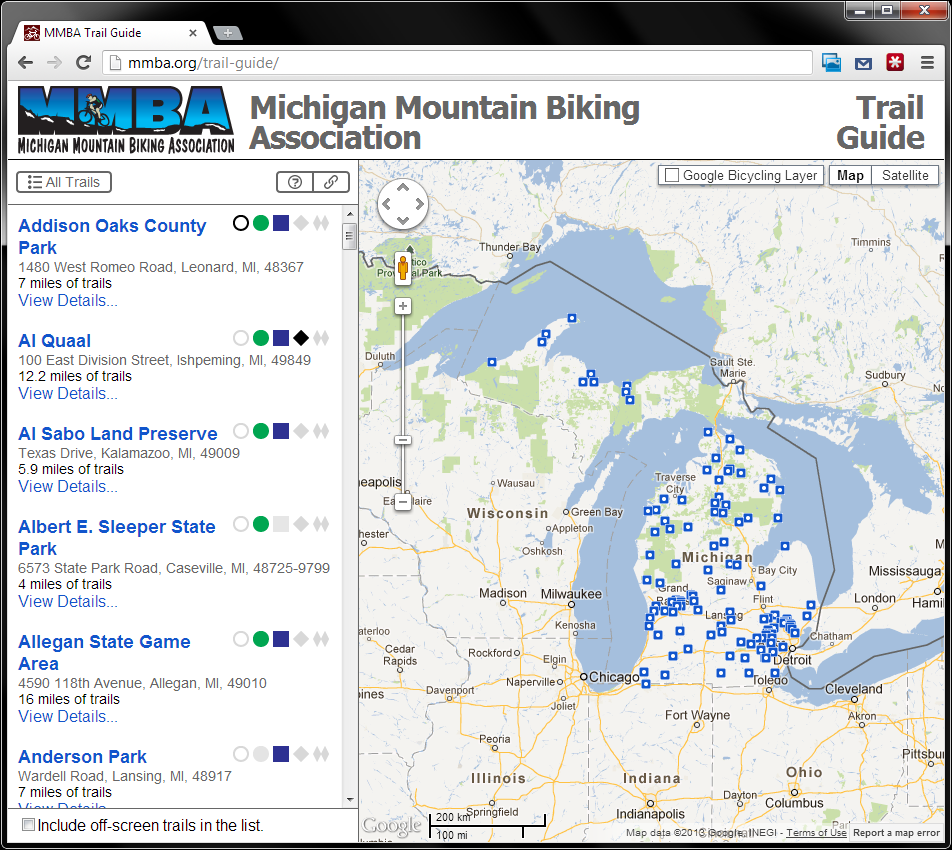Click trail list scrollbar down arrow
The height and width of the screenshot is (850, 952).
click(350, 800)
